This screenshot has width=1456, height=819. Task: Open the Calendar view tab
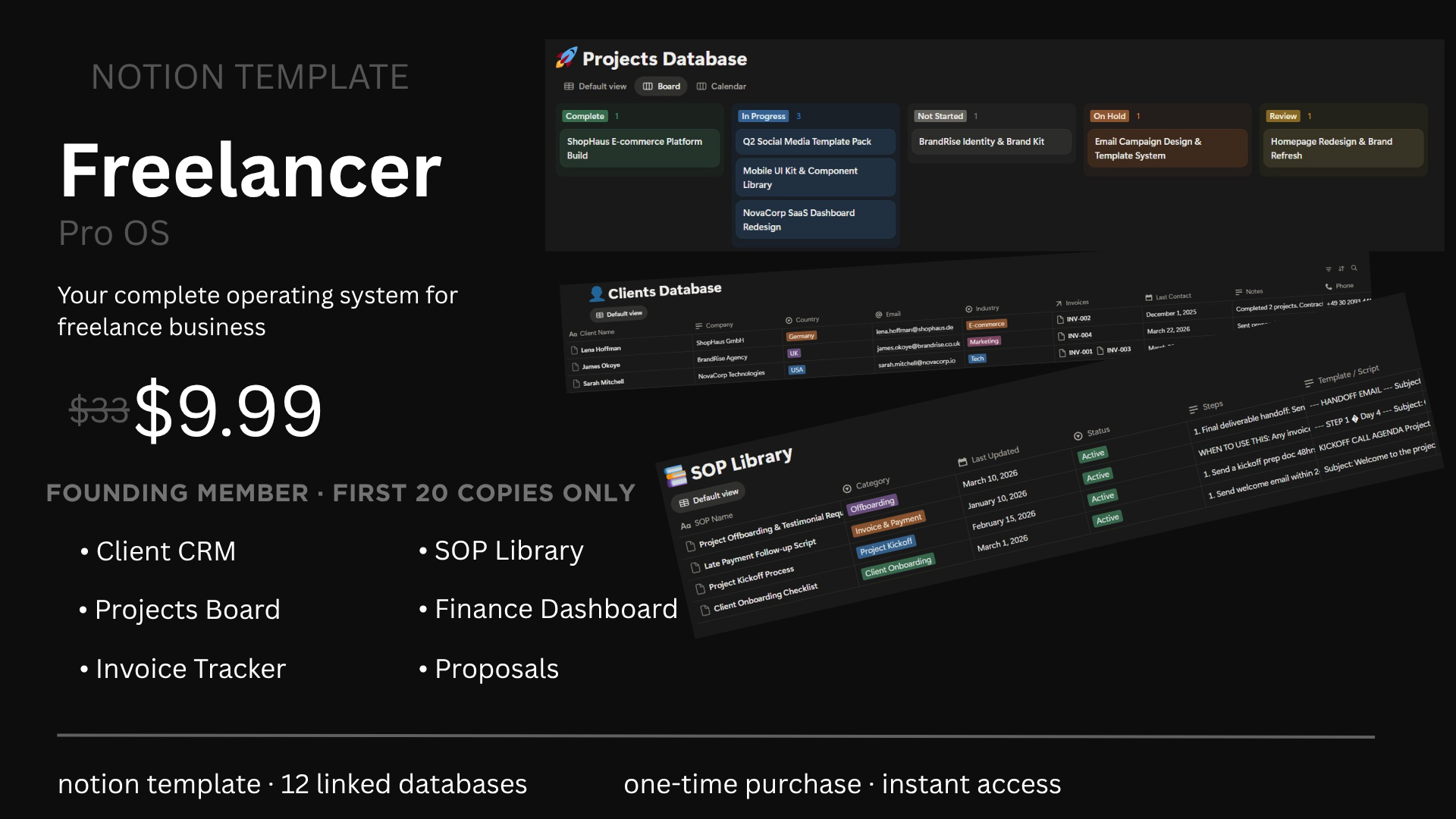click(x=721, y=86)
